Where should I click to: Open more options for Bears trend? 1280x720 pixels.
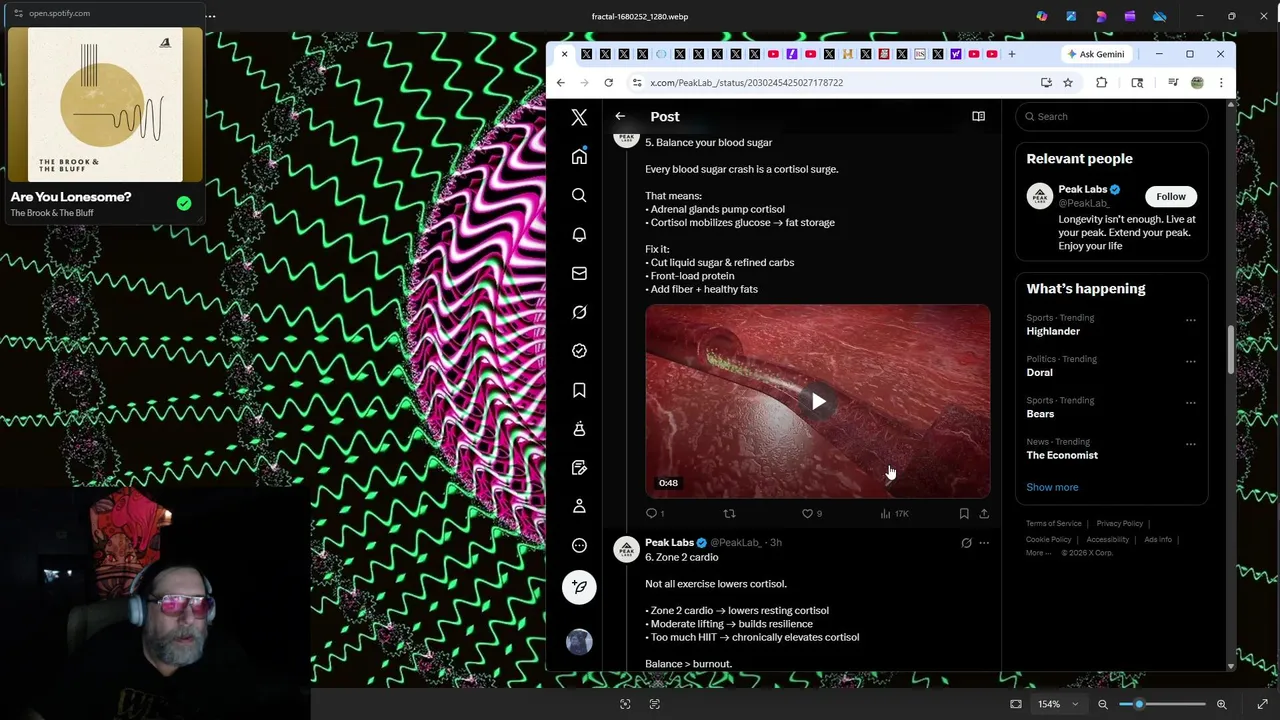(x=1190, y=403)
